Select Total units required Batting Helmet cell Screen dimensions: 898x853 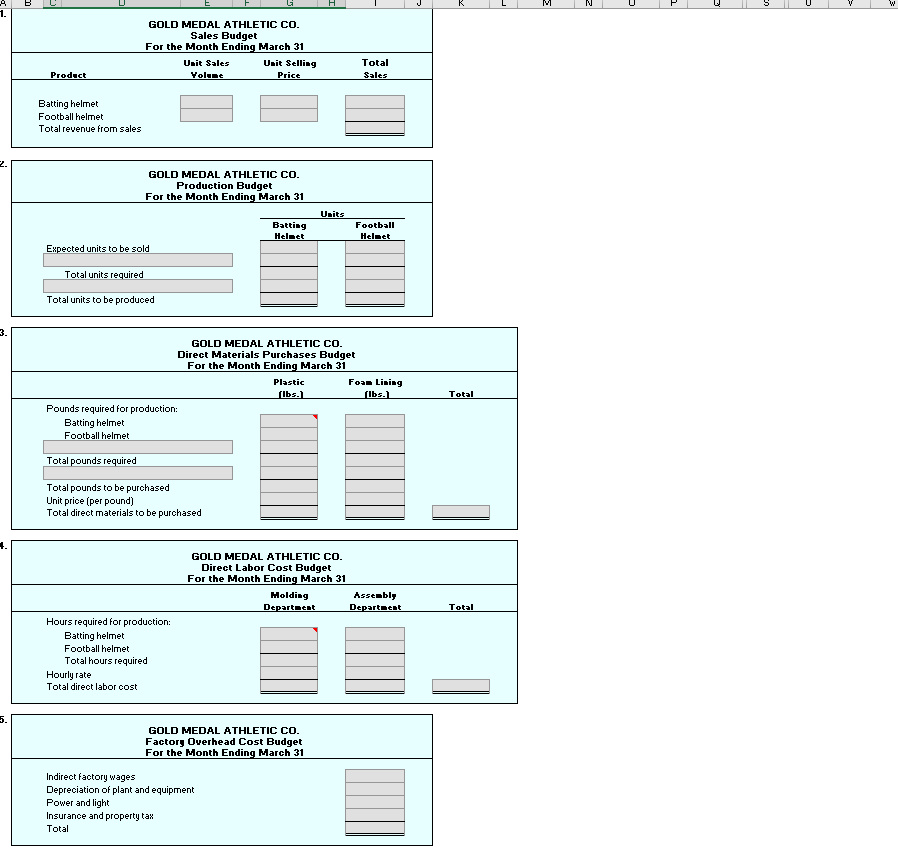[289, 273]
